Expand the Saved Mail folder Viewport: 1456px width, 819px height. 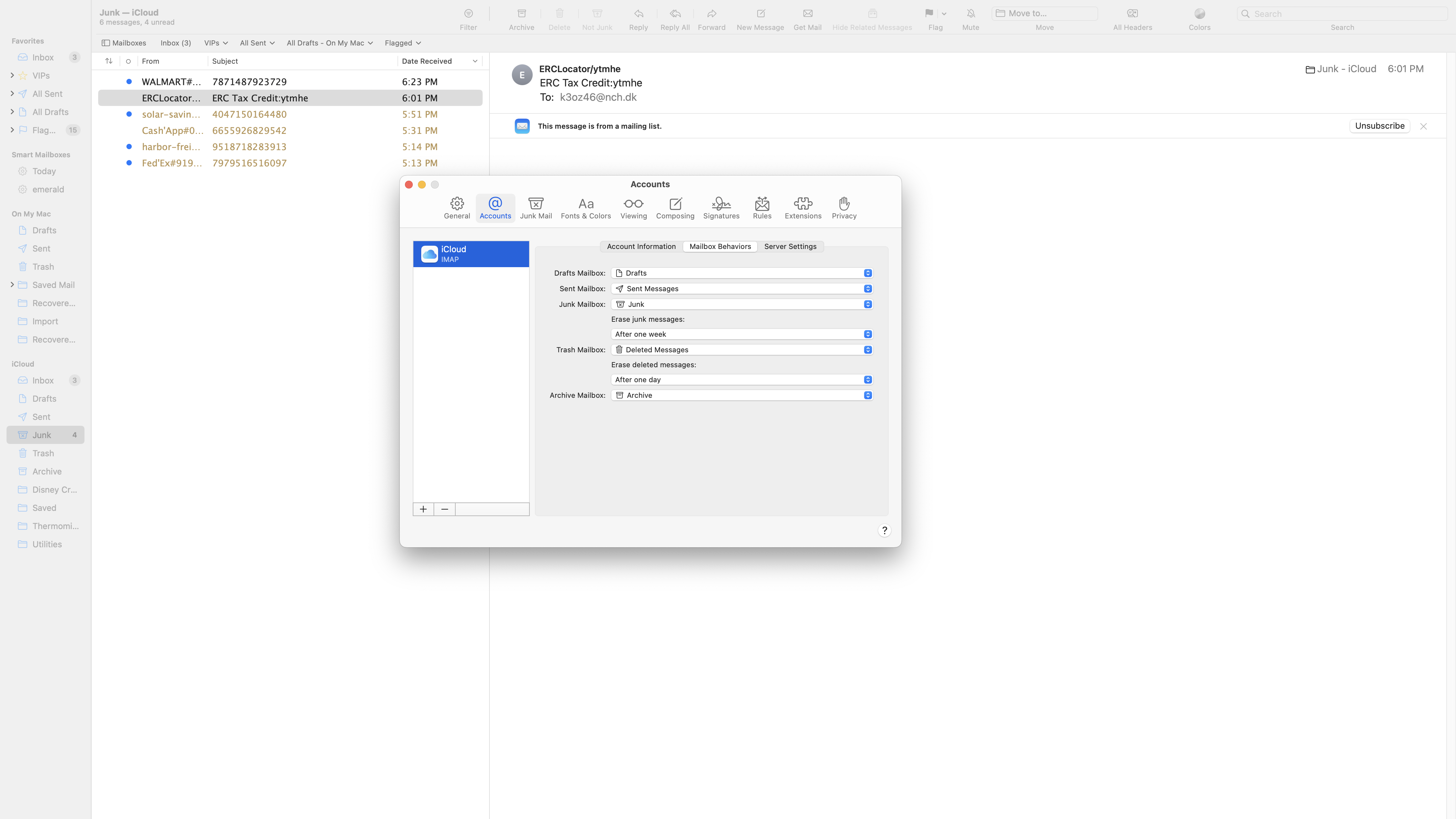[12, 285]
